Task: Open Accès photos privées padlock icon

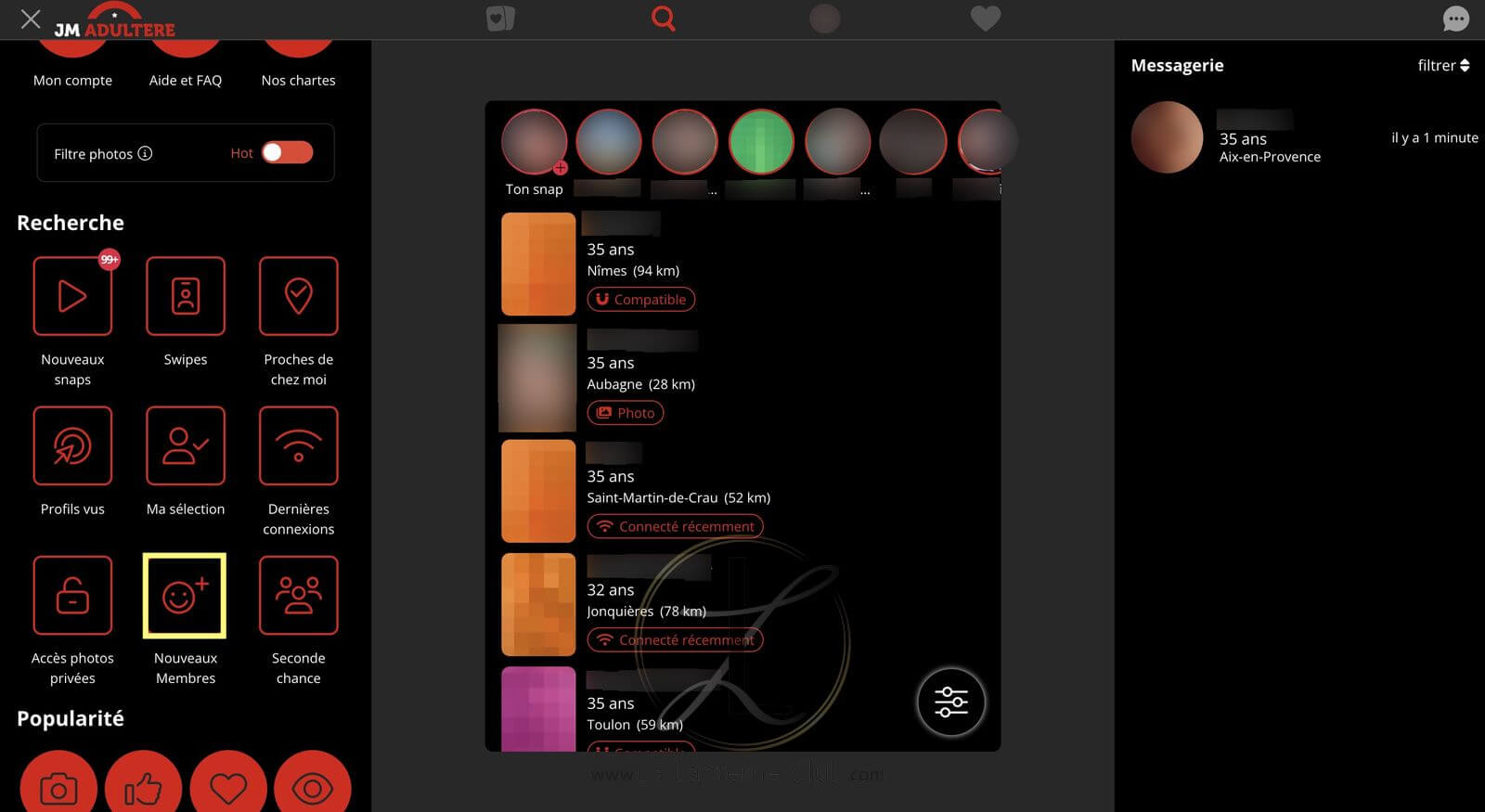Action: click(72, 595)
